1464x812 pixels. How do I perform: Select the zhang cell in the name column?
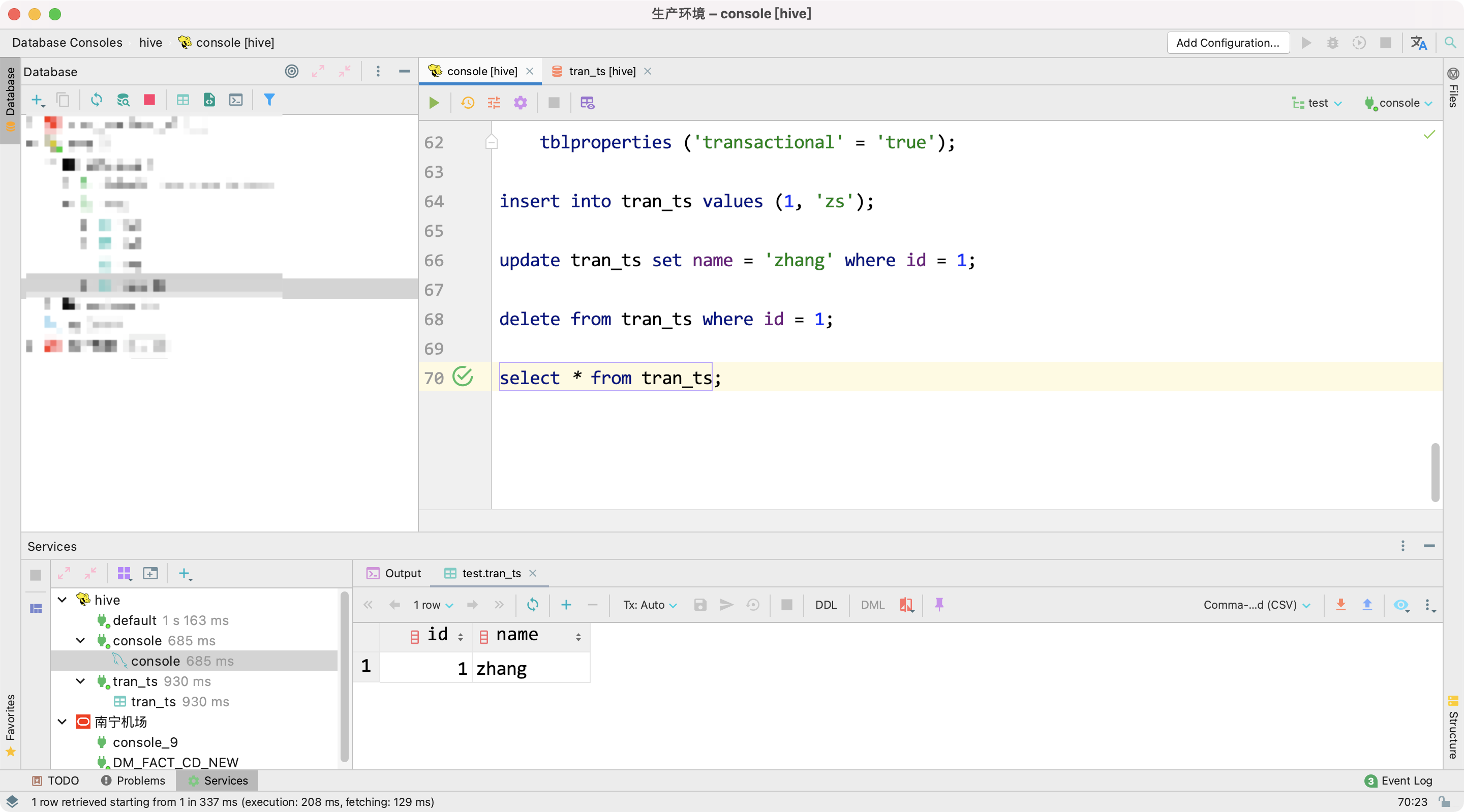(530, 669)
